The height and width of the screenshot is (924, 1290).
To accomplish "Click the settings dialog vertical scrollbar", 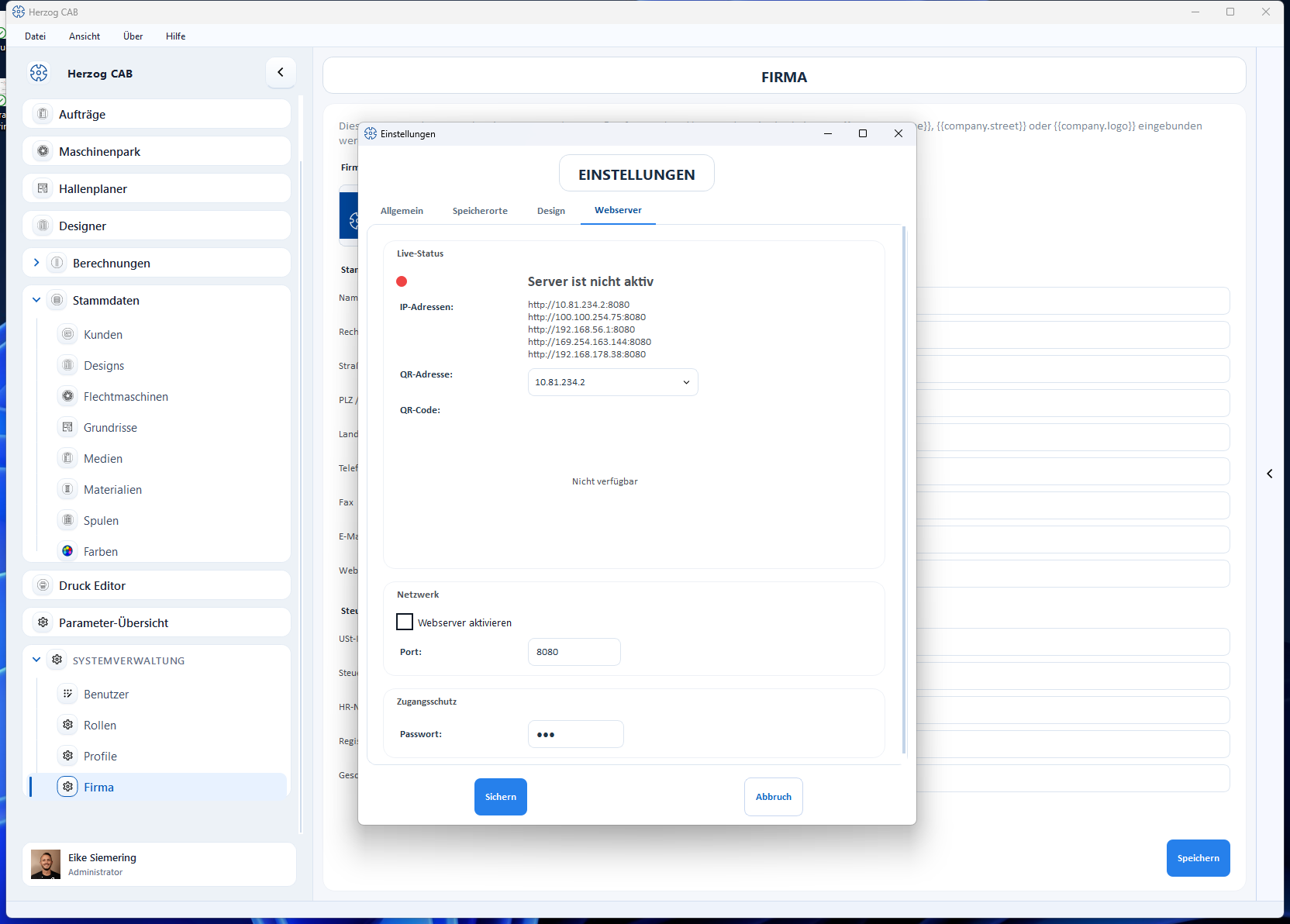I will pyautogui.click(x=904, y=490).
